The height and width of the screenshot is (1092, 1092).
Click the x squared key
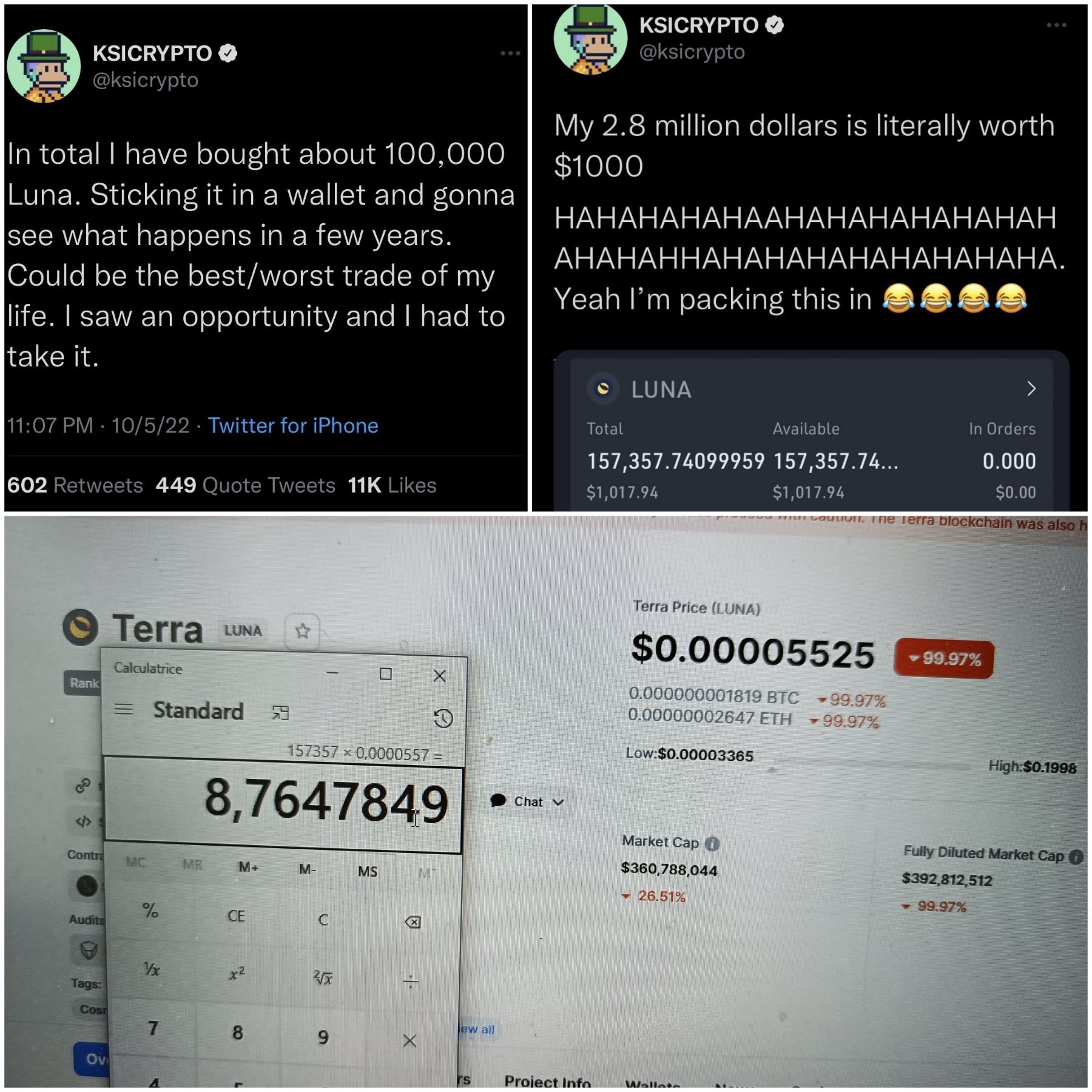(x=237, y=973)
